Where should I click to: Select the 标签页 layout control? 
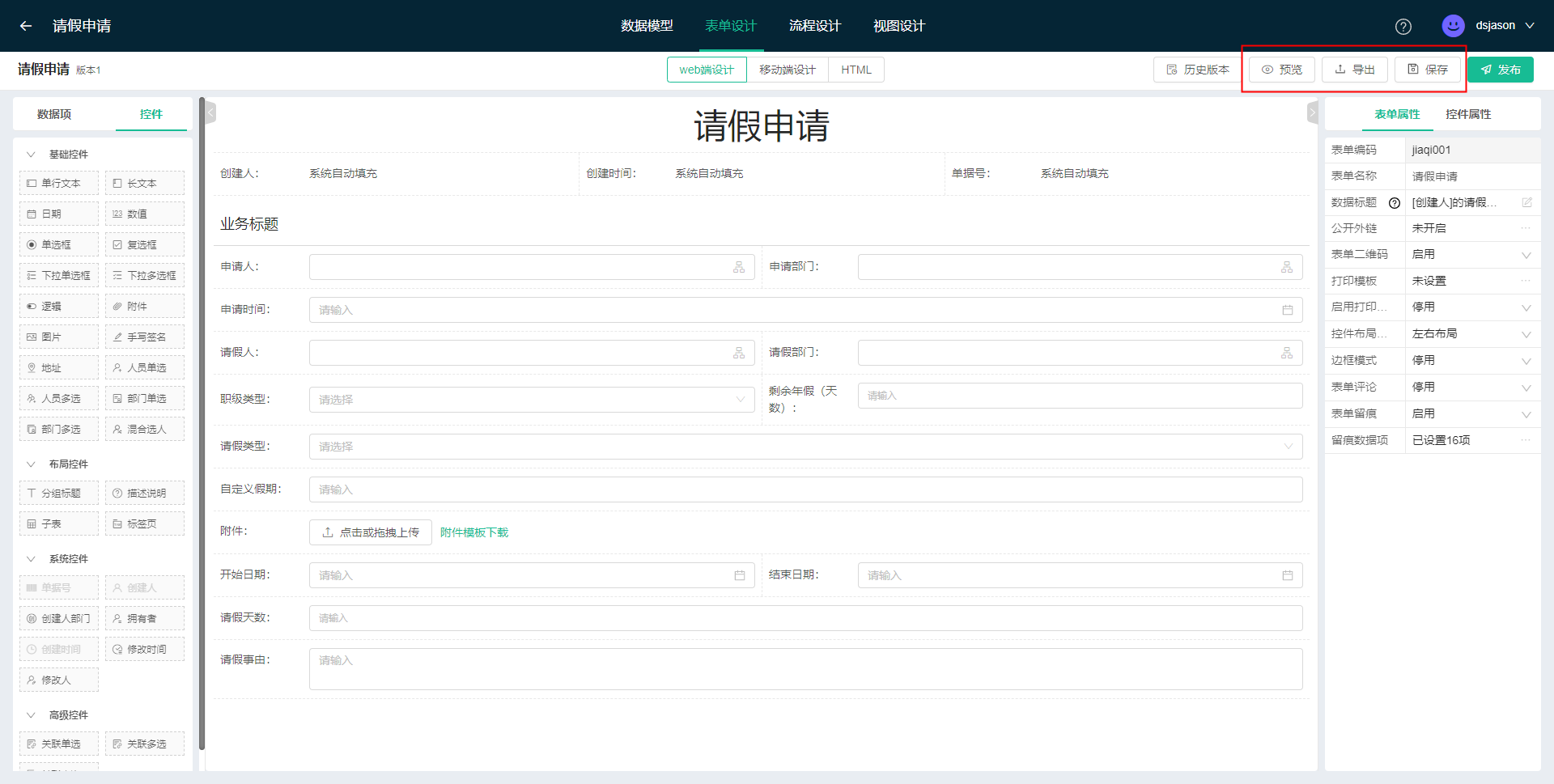145,523
